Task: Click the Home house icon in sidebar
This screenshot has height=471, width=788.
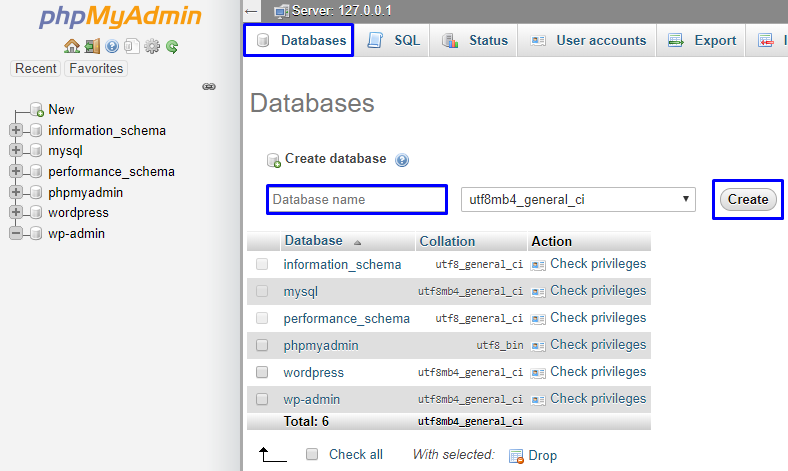Action: pos(72,46)
